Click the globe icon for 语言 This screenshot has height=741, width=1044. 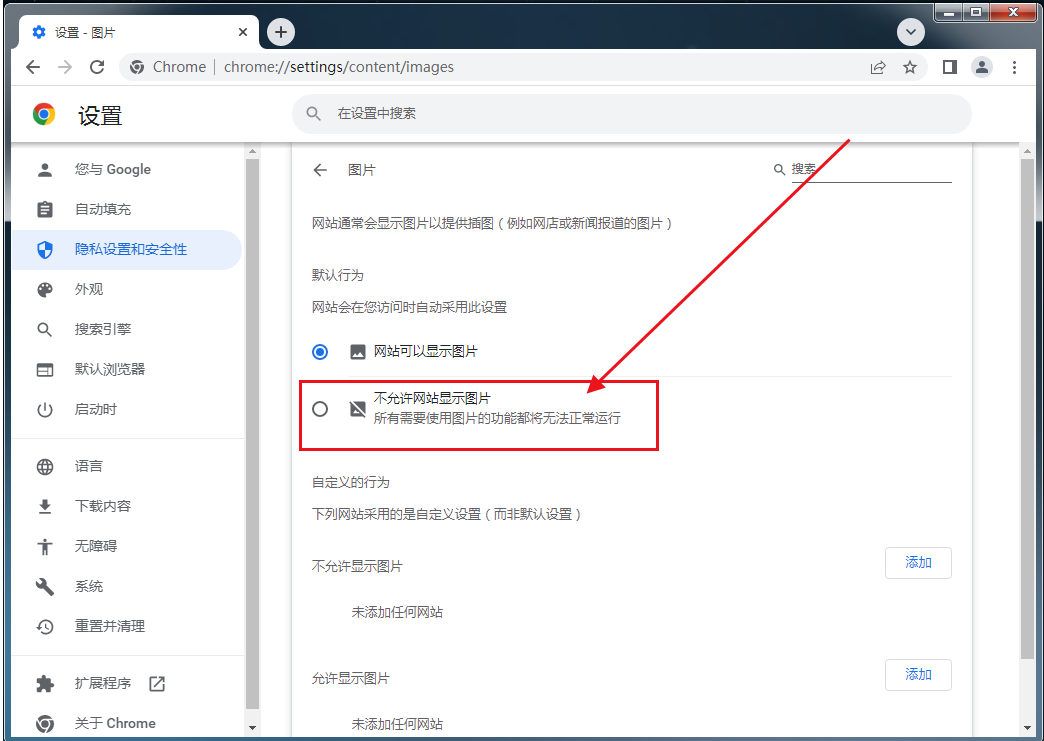[45, 467]
